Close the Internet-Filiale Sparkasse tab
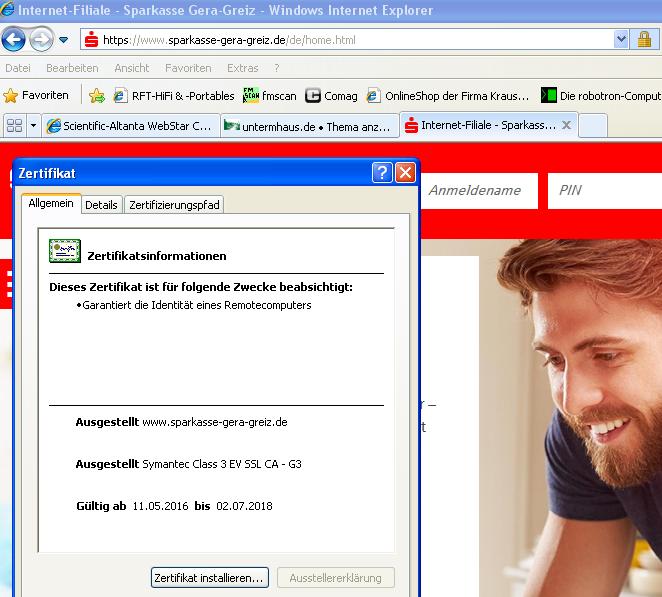 tap(567, 125)
